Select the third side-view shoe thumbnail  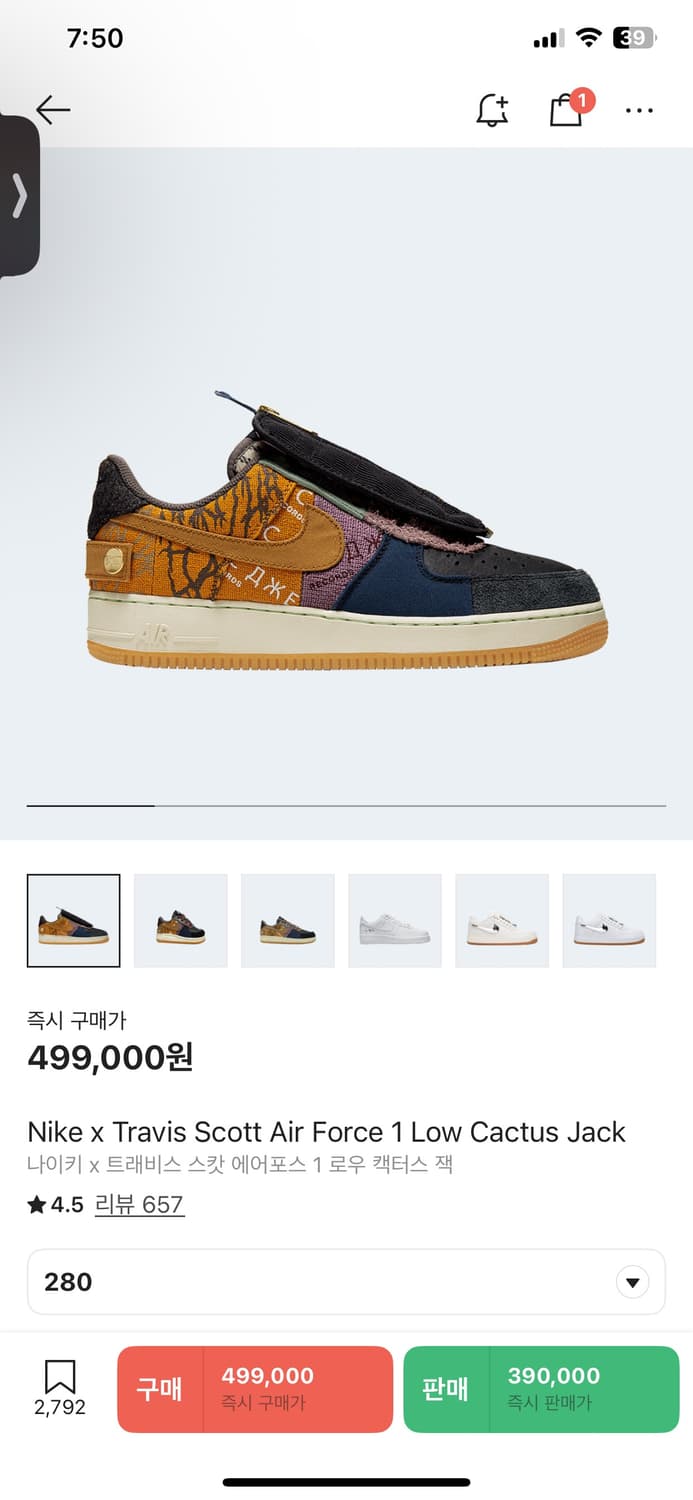coord(288,921)
